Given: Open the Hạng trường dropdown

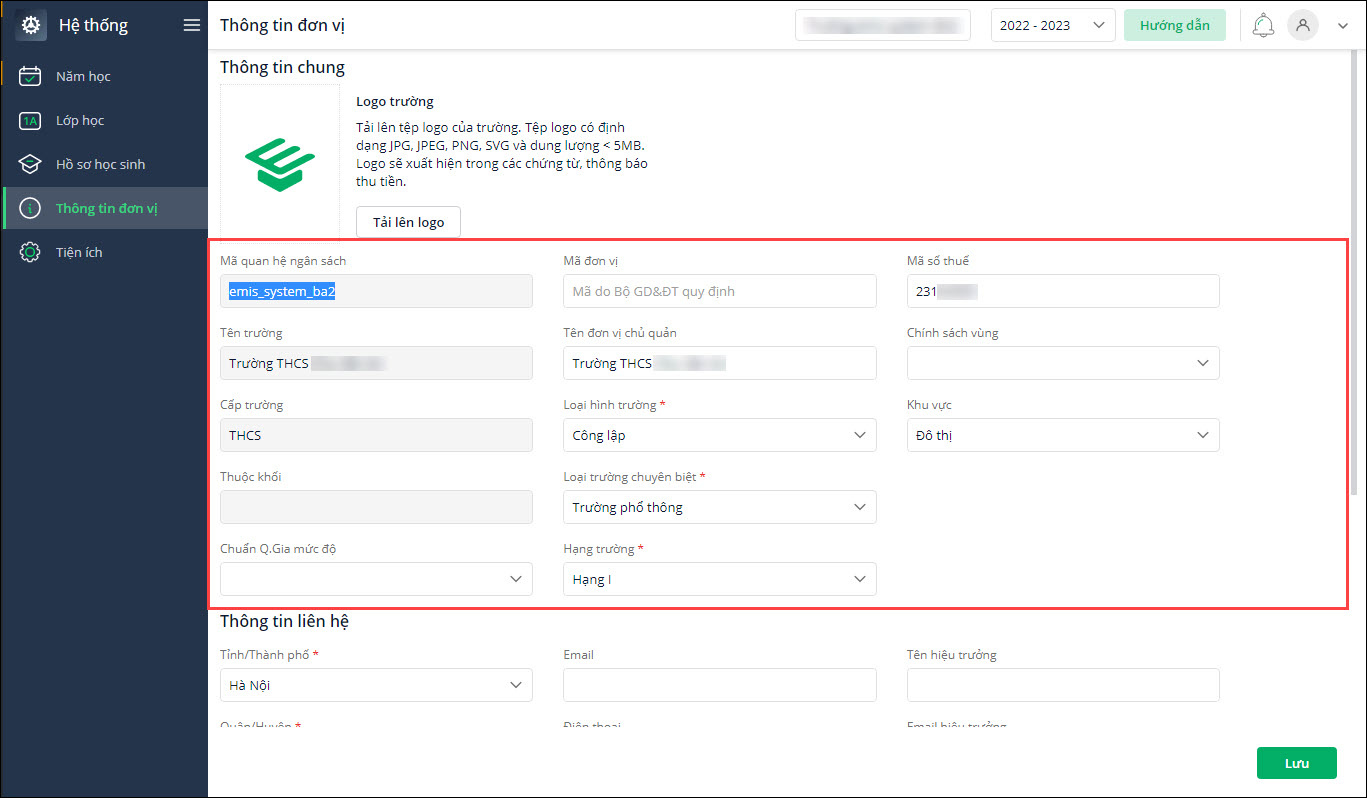Looking at the screenshot, I should 720,579.
